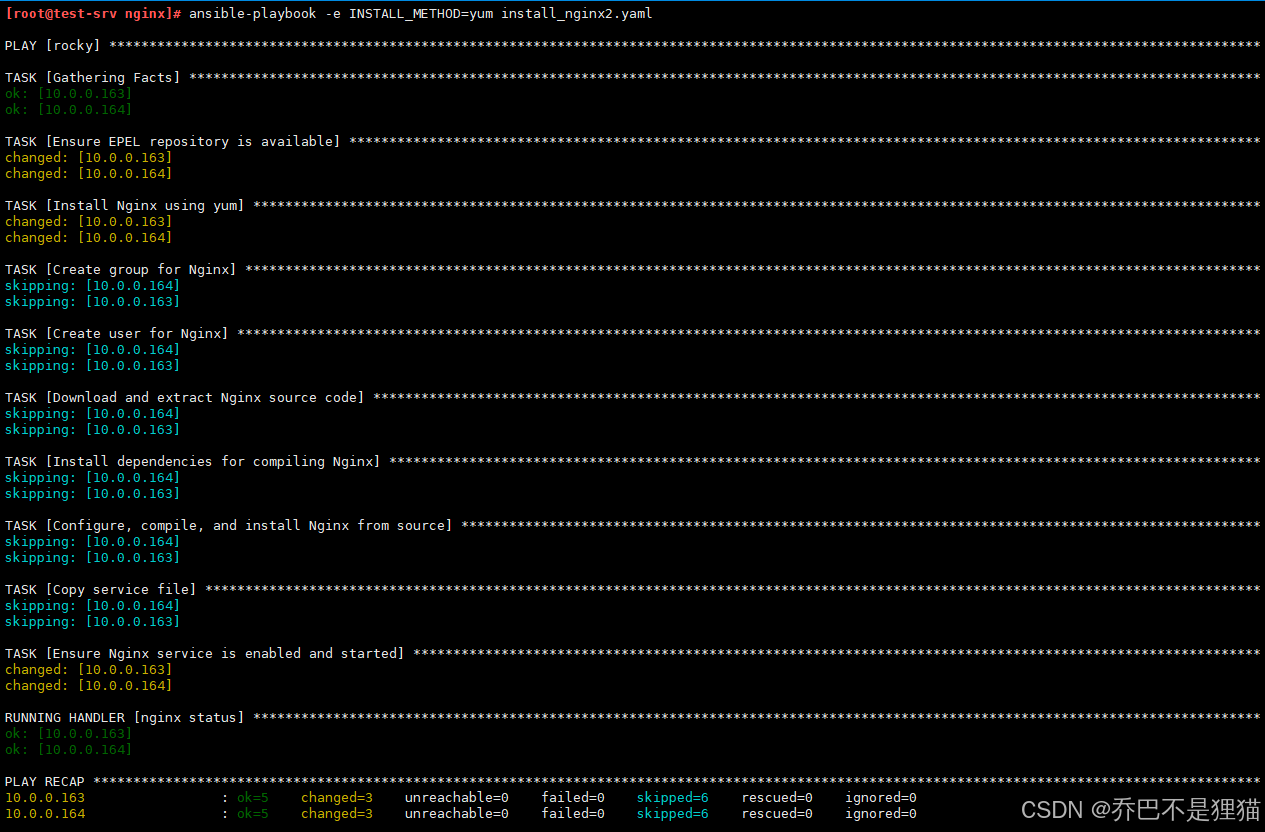Click rescued=0 in the 10.0.0.163 recap row
1265x832 pixels.
pos(777,798)
